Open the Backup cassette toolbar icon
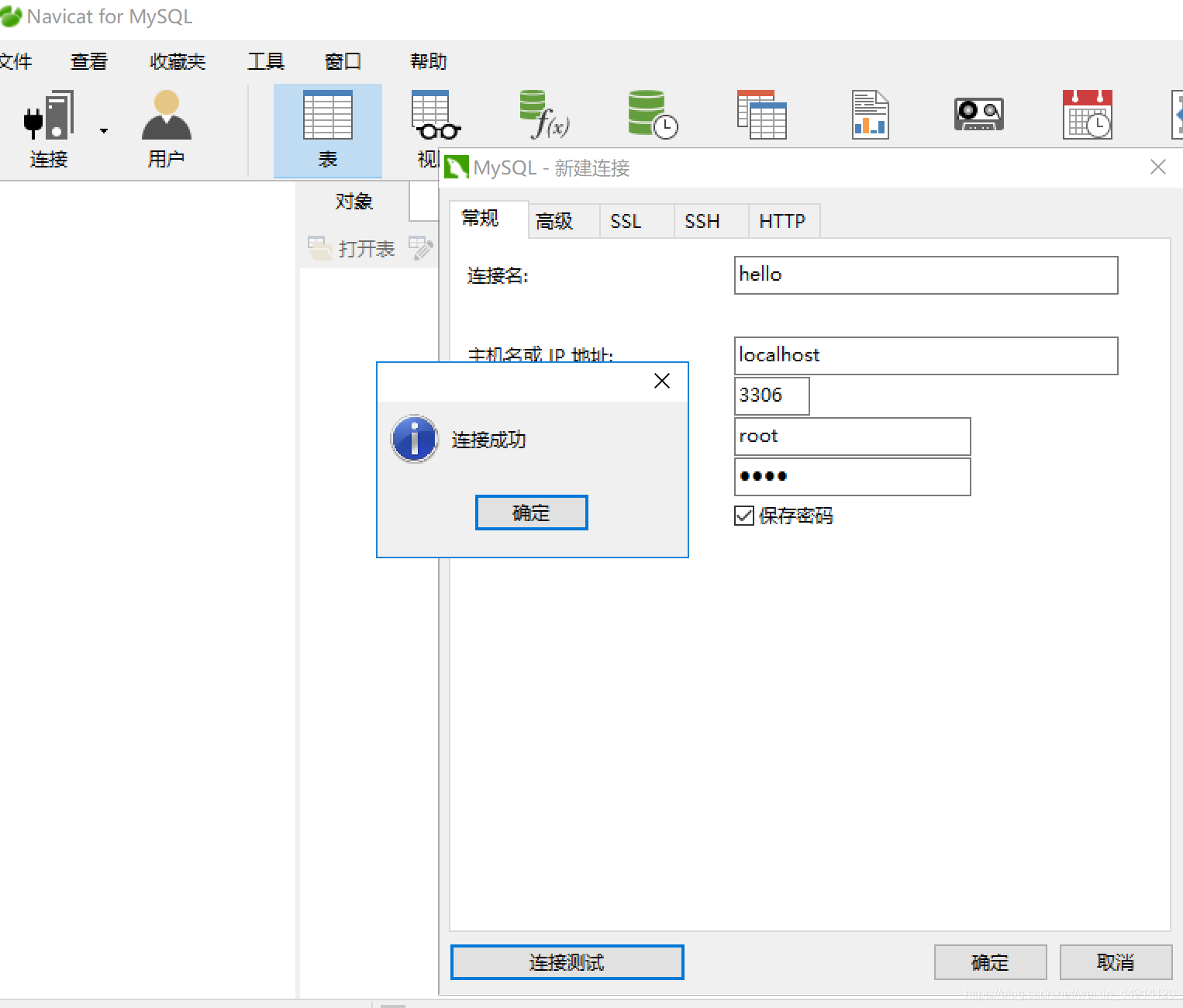The width and height of the screenshot is (1183, 1008). pyautogui.click(x=978, y=115)
